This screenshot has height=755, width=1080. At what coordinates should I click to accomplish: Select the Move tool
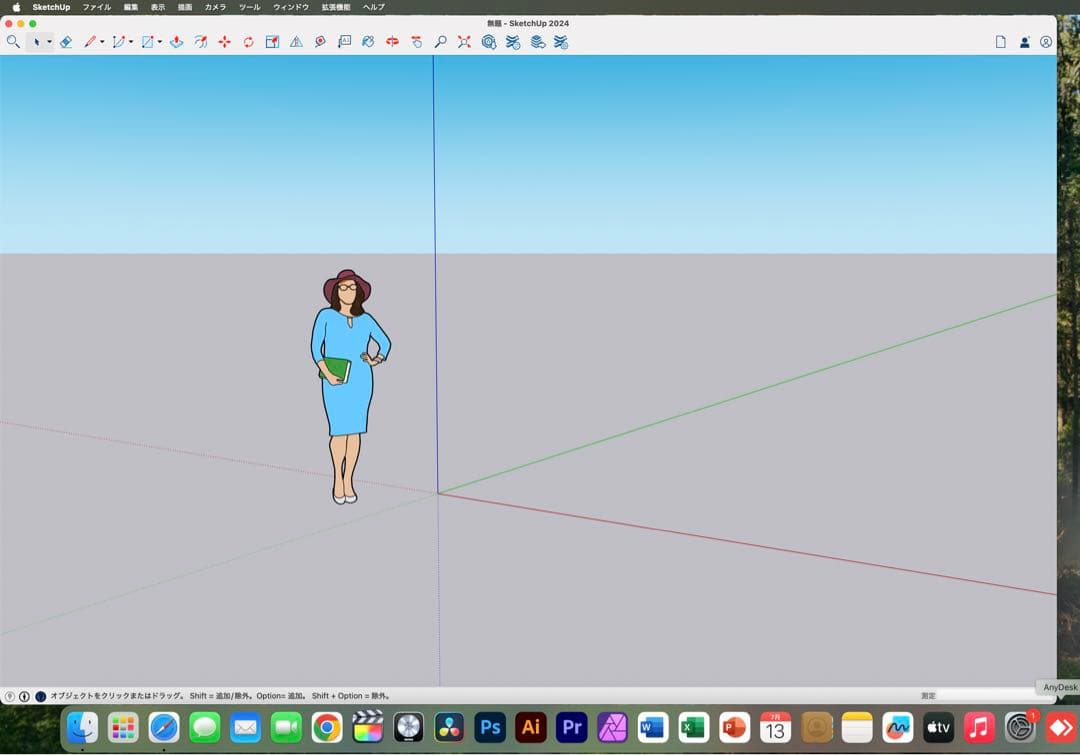click(x=222, y=42)
